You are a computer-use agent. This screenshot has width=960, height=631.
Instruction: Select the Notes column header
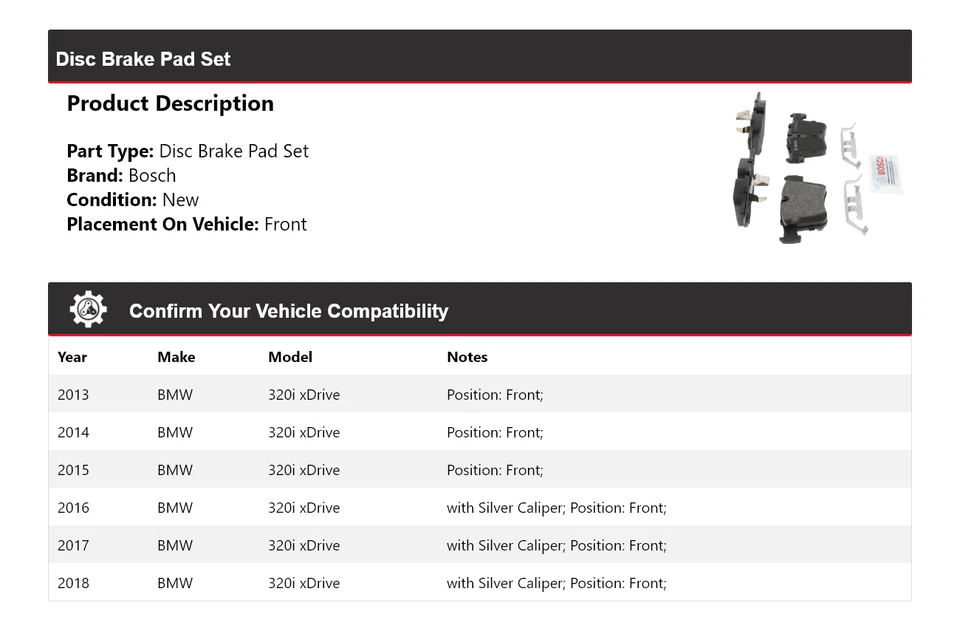click(467, 357)
